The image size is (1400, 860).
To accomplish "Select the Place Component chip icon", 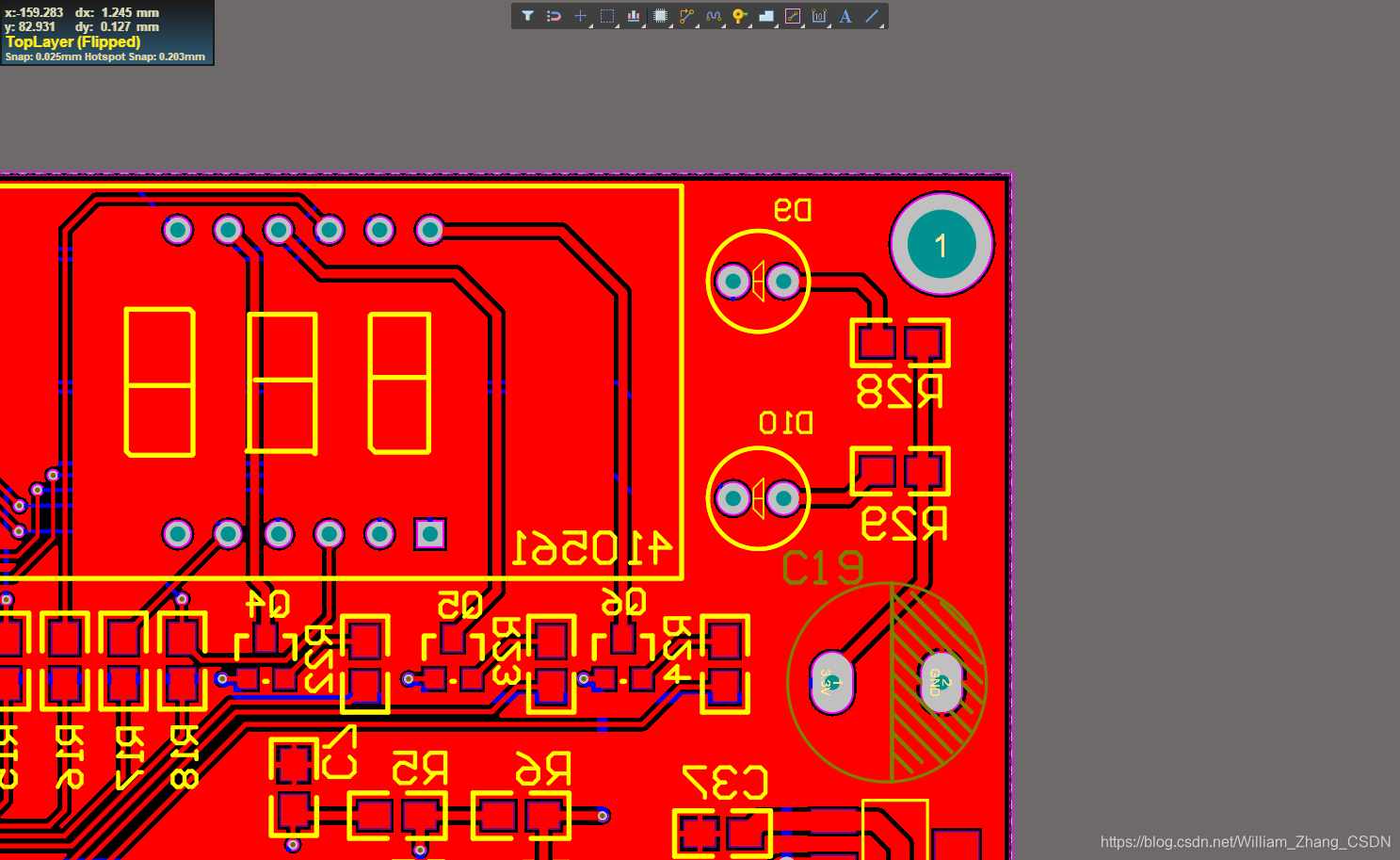I will [660, 16].
